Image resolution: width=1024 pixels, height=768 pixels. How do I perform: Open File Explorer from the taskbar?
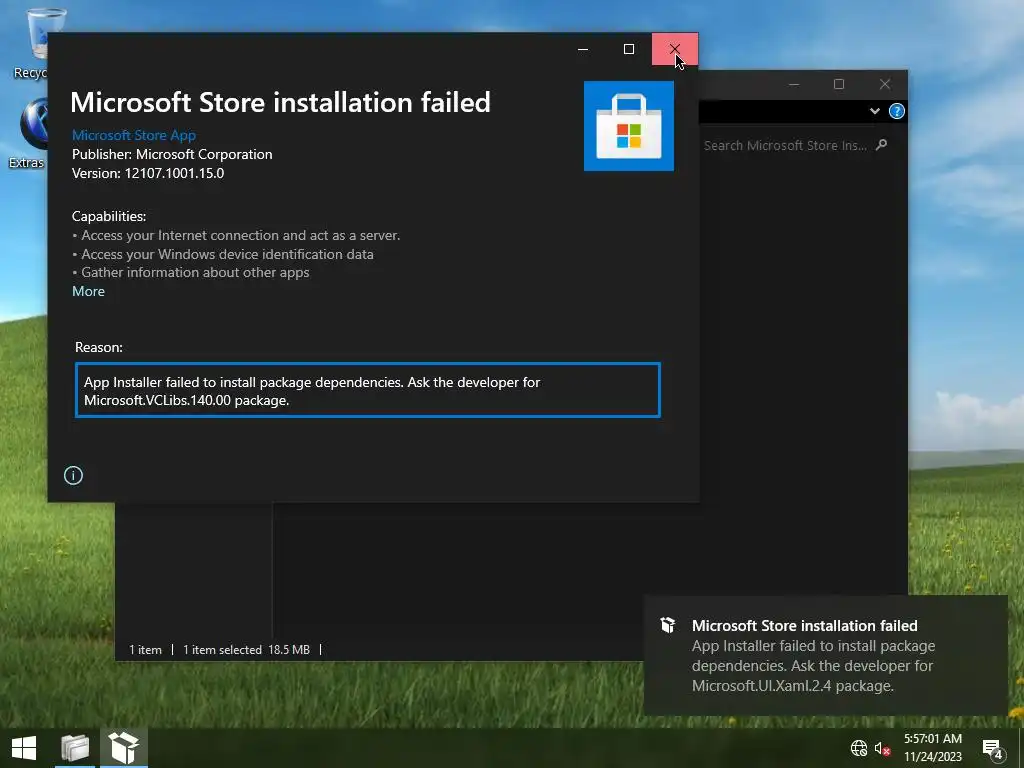(74, 748)
